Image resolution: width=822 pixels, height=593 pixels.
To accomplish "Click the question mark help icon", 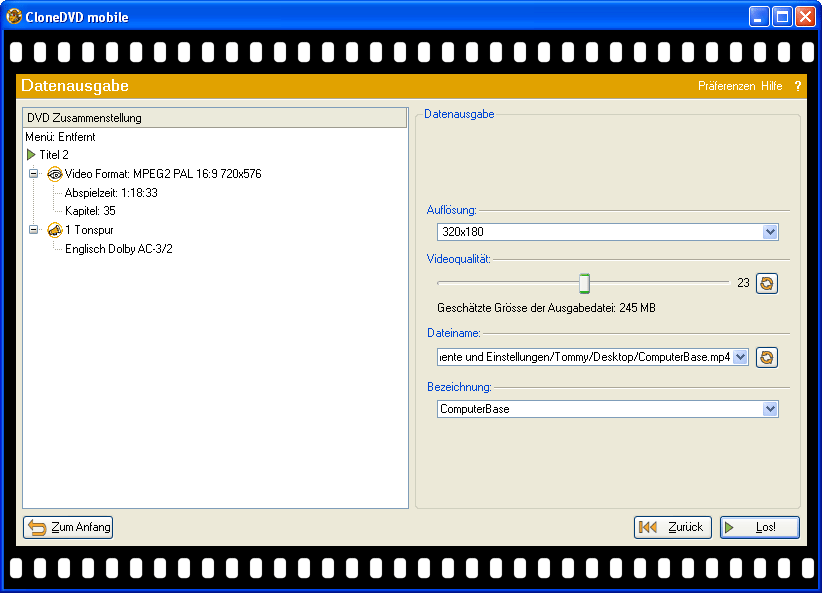I will 797,86.
